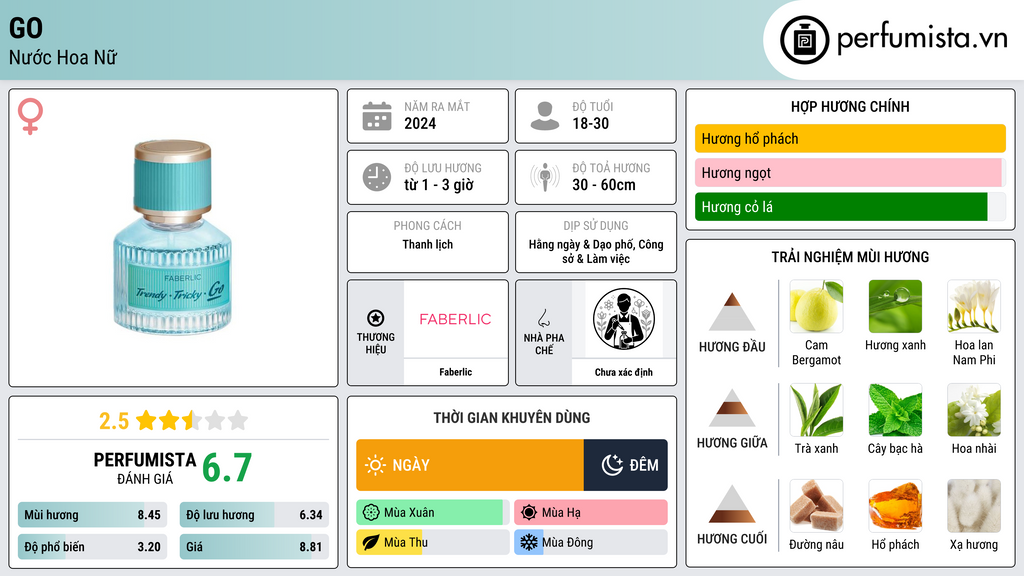The width and height of the screenshot is (1024, 576).
Task: Click the Độ phổ biến 3.20 score bar
Action: coord(93,547)
